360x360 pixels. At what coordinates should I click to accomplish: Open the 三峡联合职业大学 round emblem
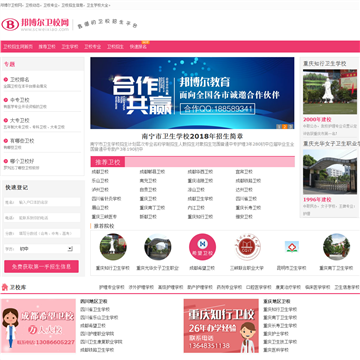247,247
